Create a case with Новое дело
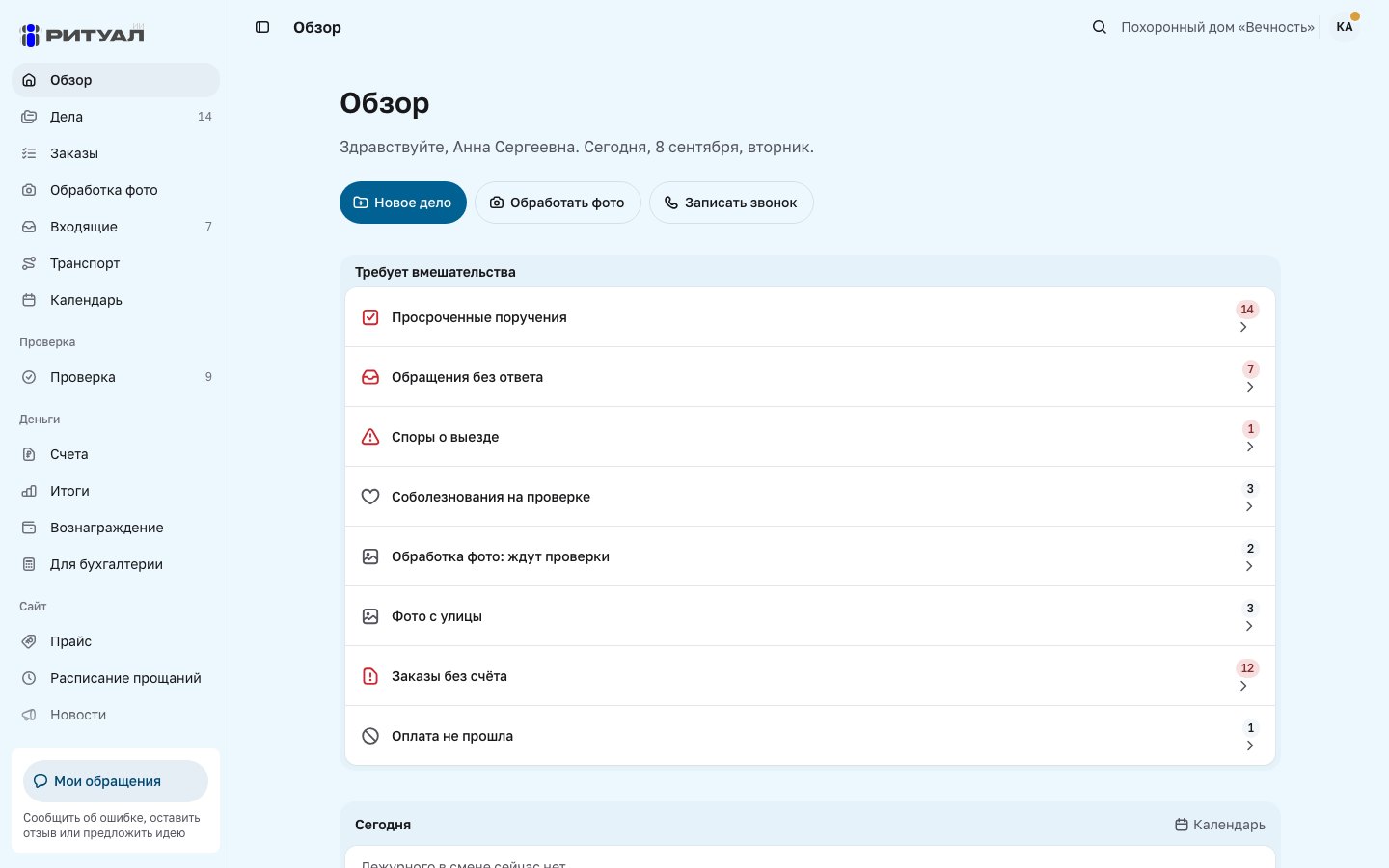 coord(403,203)
